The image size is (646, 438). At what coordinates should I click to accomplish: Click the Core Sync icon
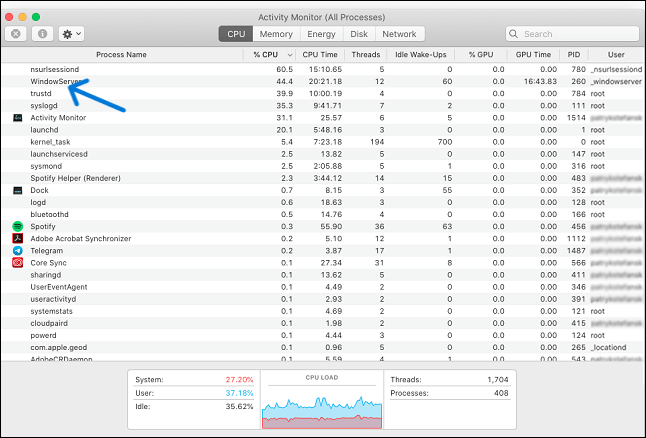pyautogui.click(x=18, y=263)
